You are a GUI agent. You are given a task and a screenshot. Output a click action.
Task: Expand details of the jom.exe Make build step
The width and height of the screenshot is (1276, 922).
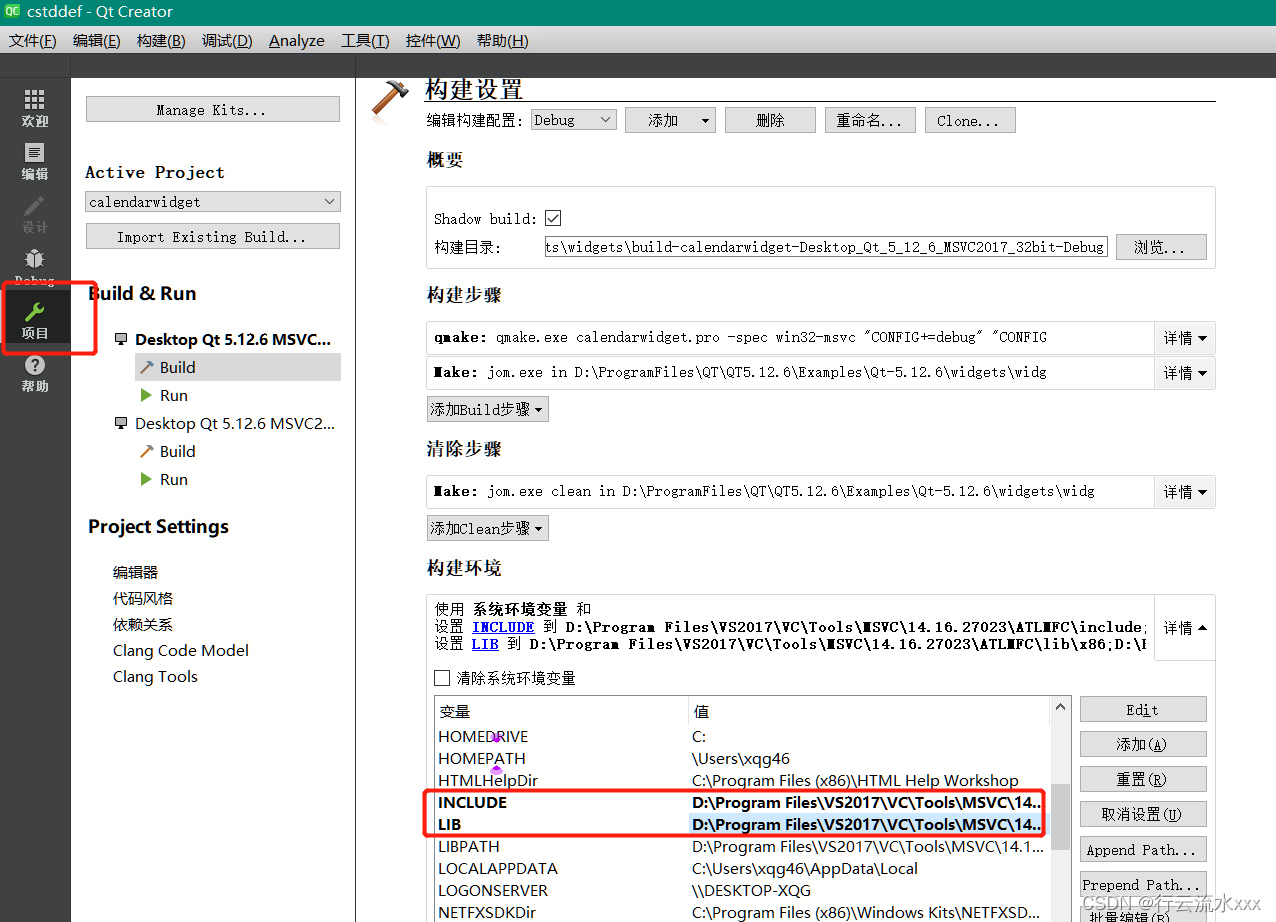point(1185,373)
